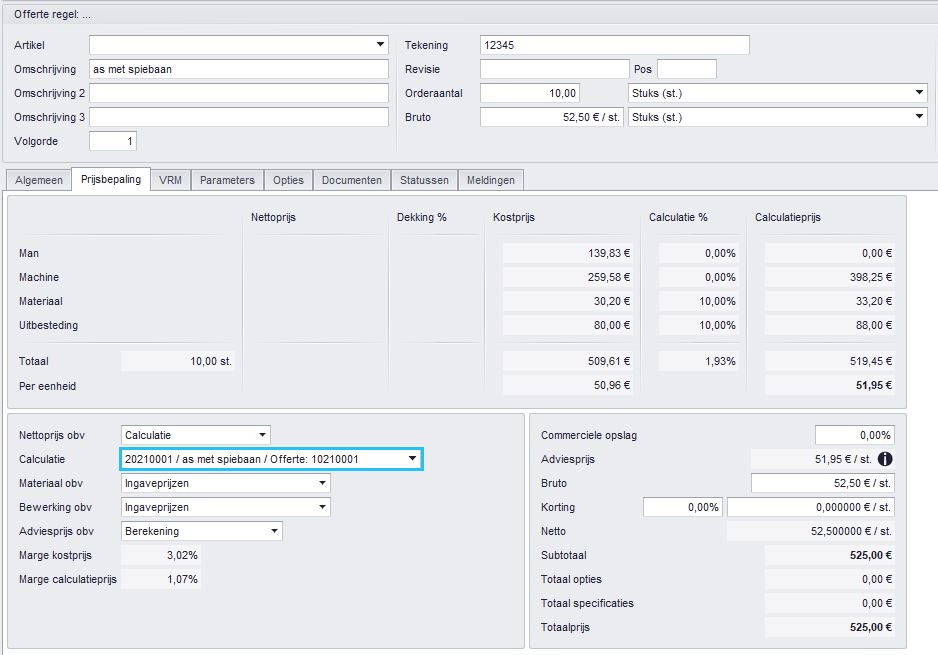Click the Omschrijving input field
The height and width of the screenshot is (655, 938).
[x=239, y=69]
